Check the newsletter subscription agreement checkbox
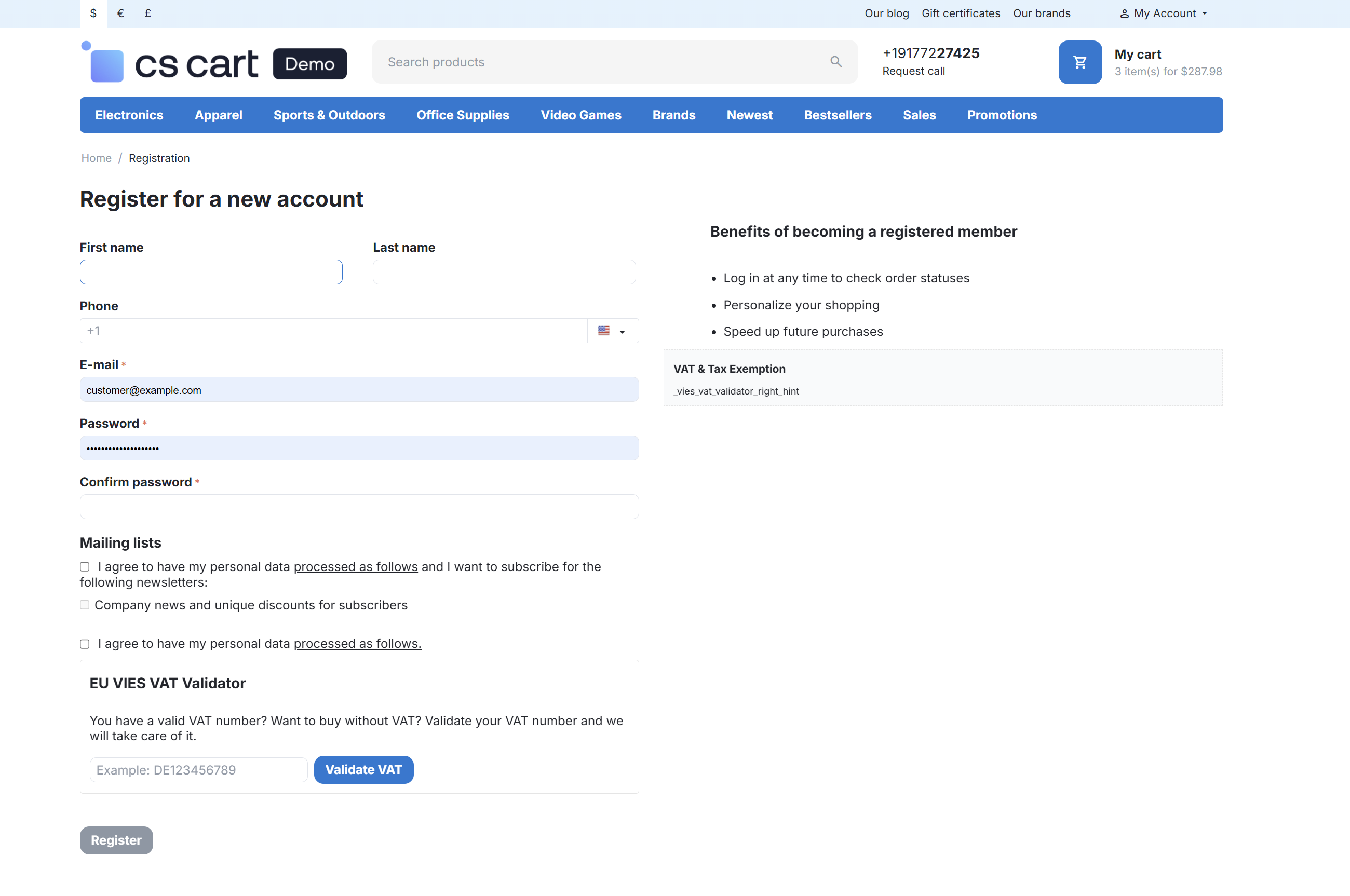The height and width of the screenshot is (896, 1350). click(x=85, y=567)
